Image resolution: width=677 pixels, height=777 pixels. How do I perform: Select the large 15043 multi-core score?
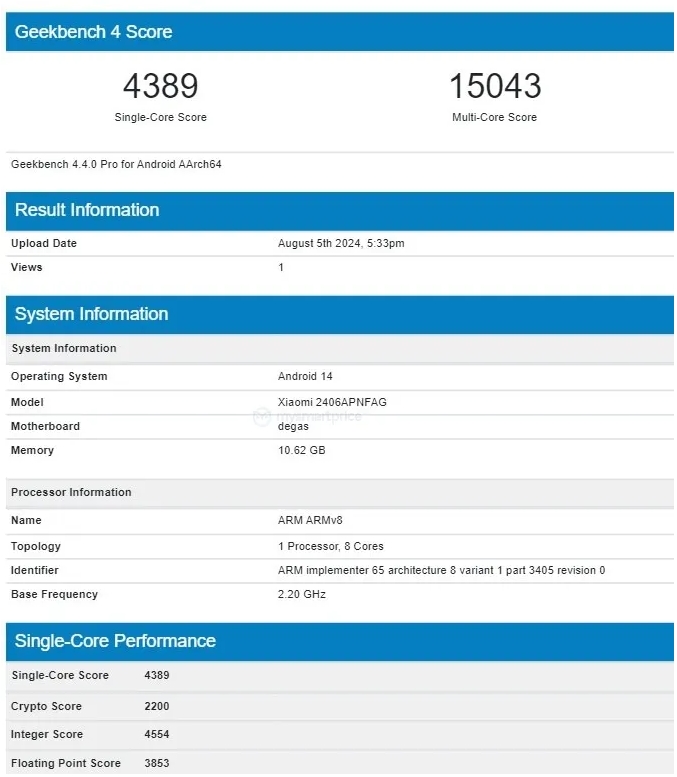494,86
